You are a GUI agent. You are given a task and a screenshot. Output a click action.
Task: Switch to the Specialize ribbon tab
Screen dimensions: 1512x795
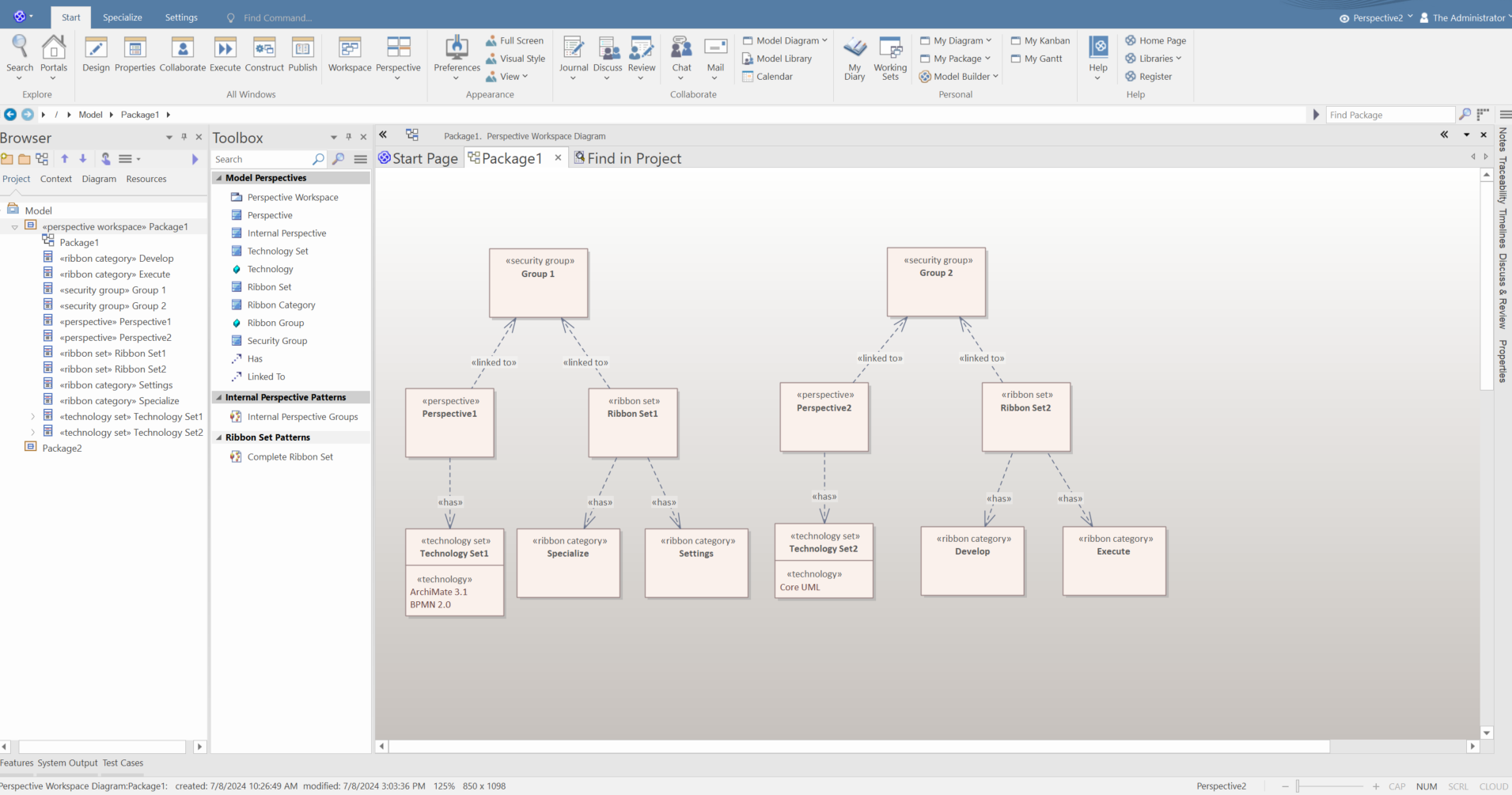pos(123,17)
